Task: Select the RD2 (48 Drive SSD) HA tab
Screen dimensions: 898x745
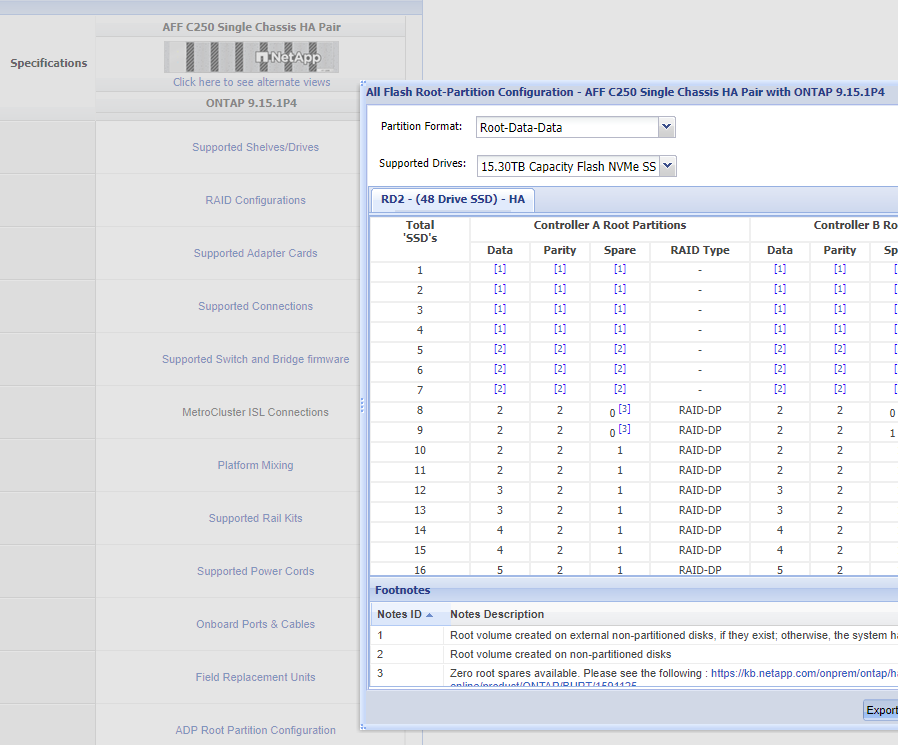Action: tap(453, 199)
